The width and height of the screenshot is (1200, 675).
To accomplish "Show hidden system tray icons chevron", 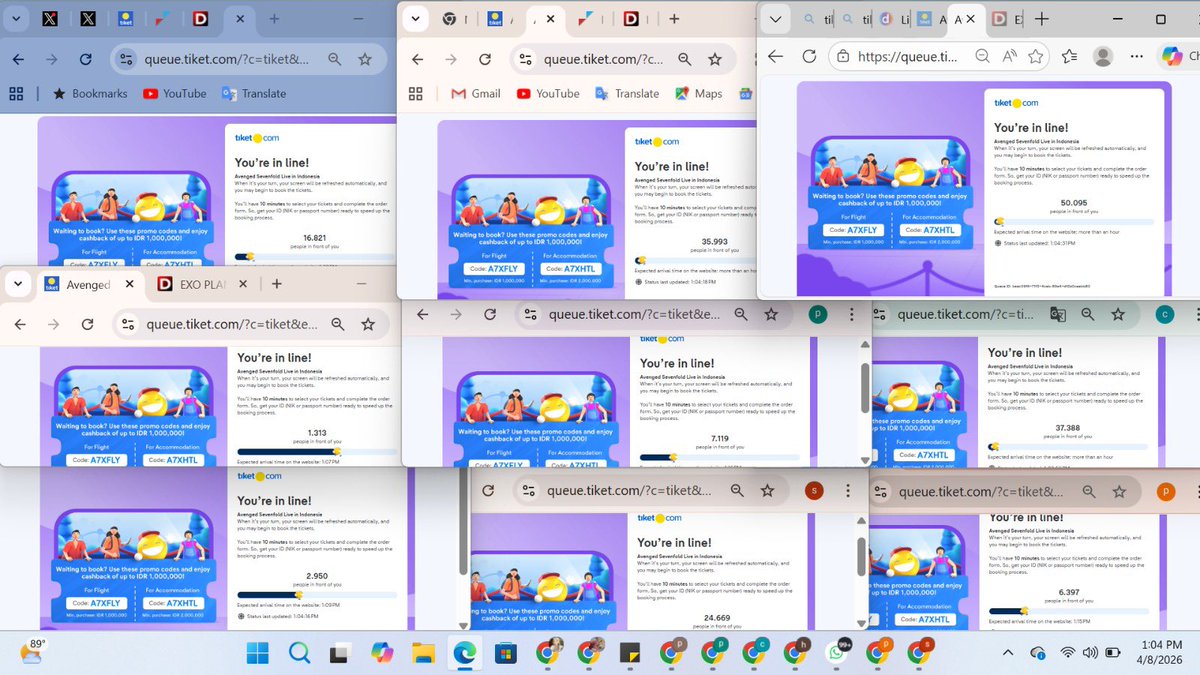I will click(1010, 653).
